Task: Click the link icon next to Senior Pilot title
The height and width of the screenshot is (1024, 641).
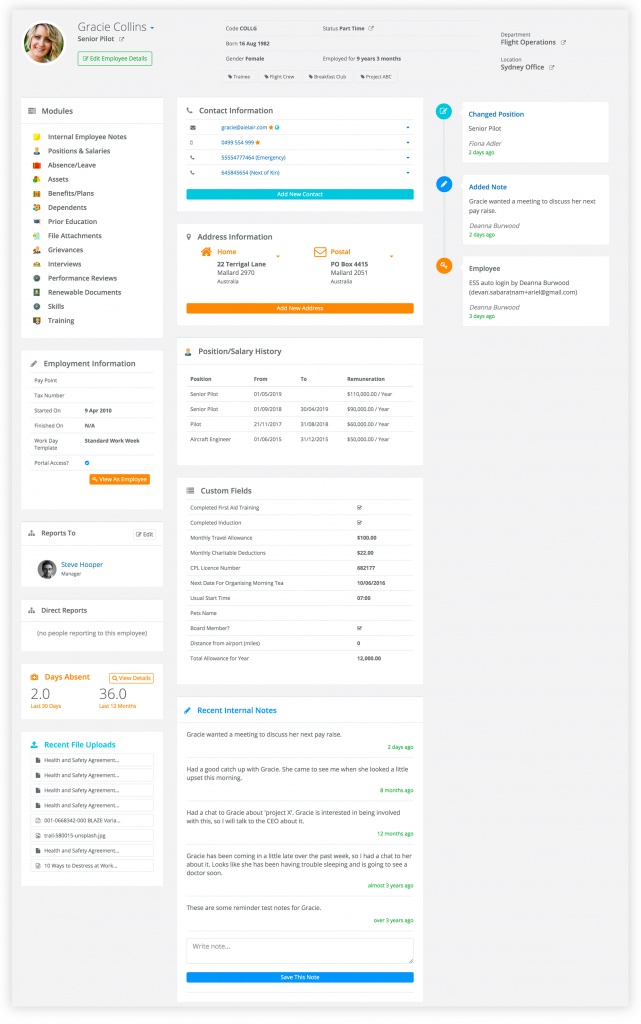Action: pos(121,39)
